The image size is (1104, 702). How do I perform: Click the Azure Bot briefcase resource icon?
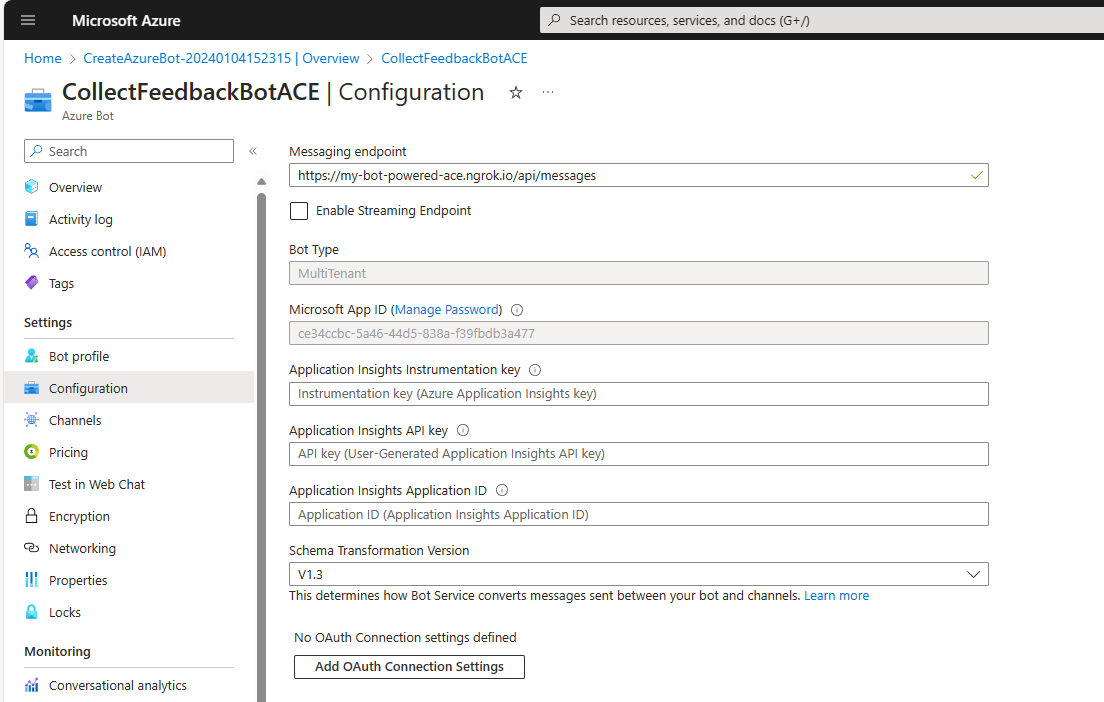38,100
